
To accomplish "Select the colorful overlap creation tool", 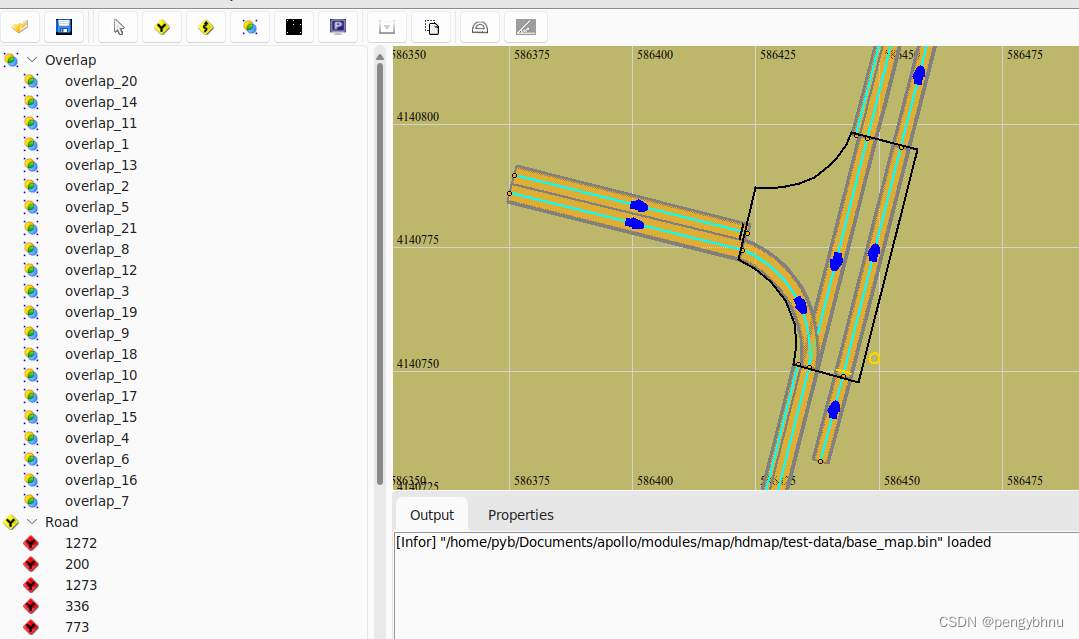I will pyautogui.click(x=249, y=27).
